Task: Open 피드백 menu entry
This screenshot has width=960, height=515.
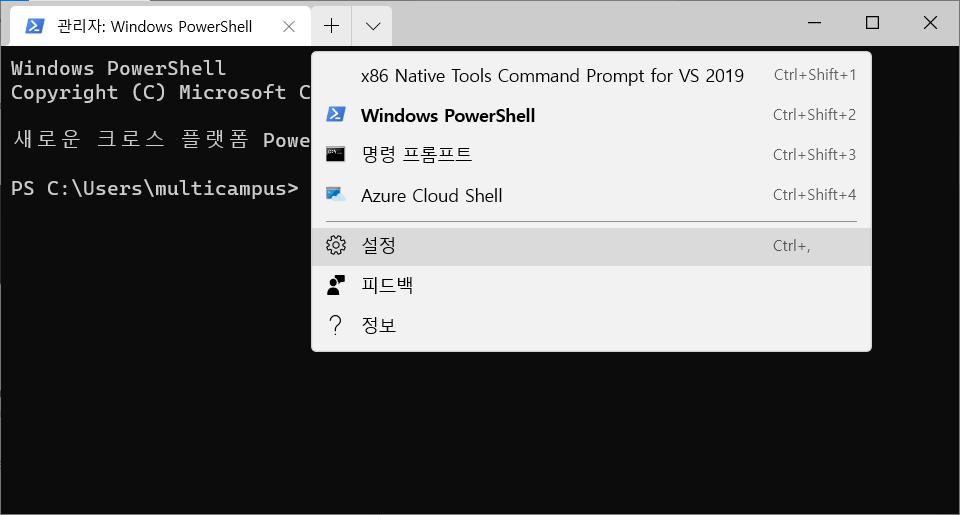Action: [x=591, y=286]
